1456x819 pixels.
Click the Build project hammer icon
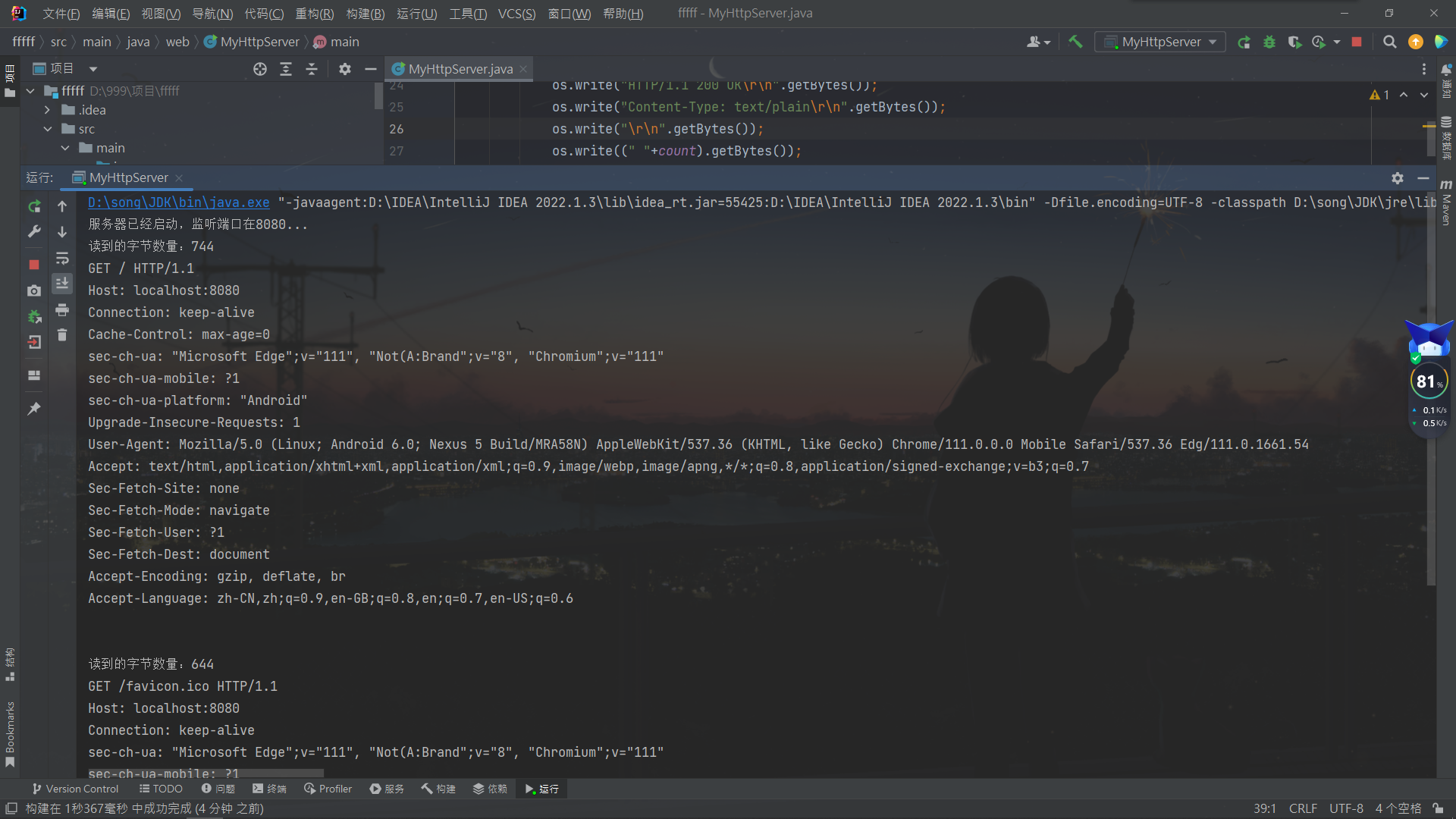(1075, 42)
